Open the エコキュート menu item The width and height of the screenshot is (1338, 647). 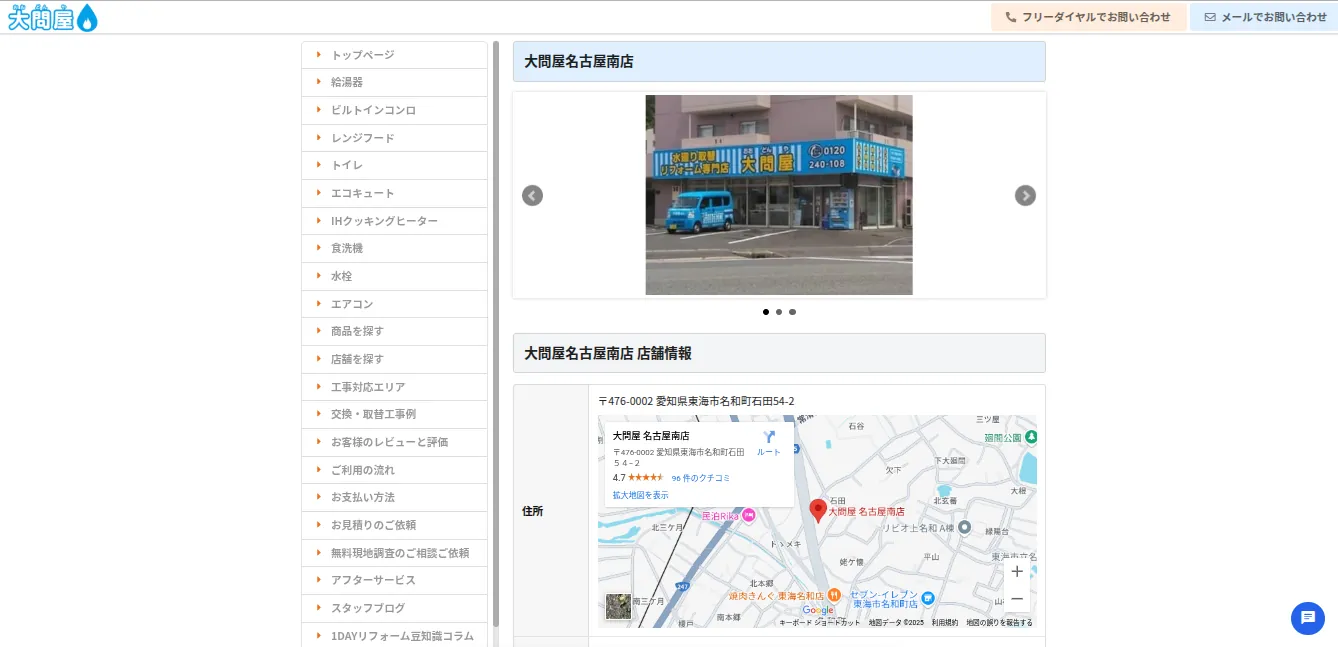tap(394, 193)
